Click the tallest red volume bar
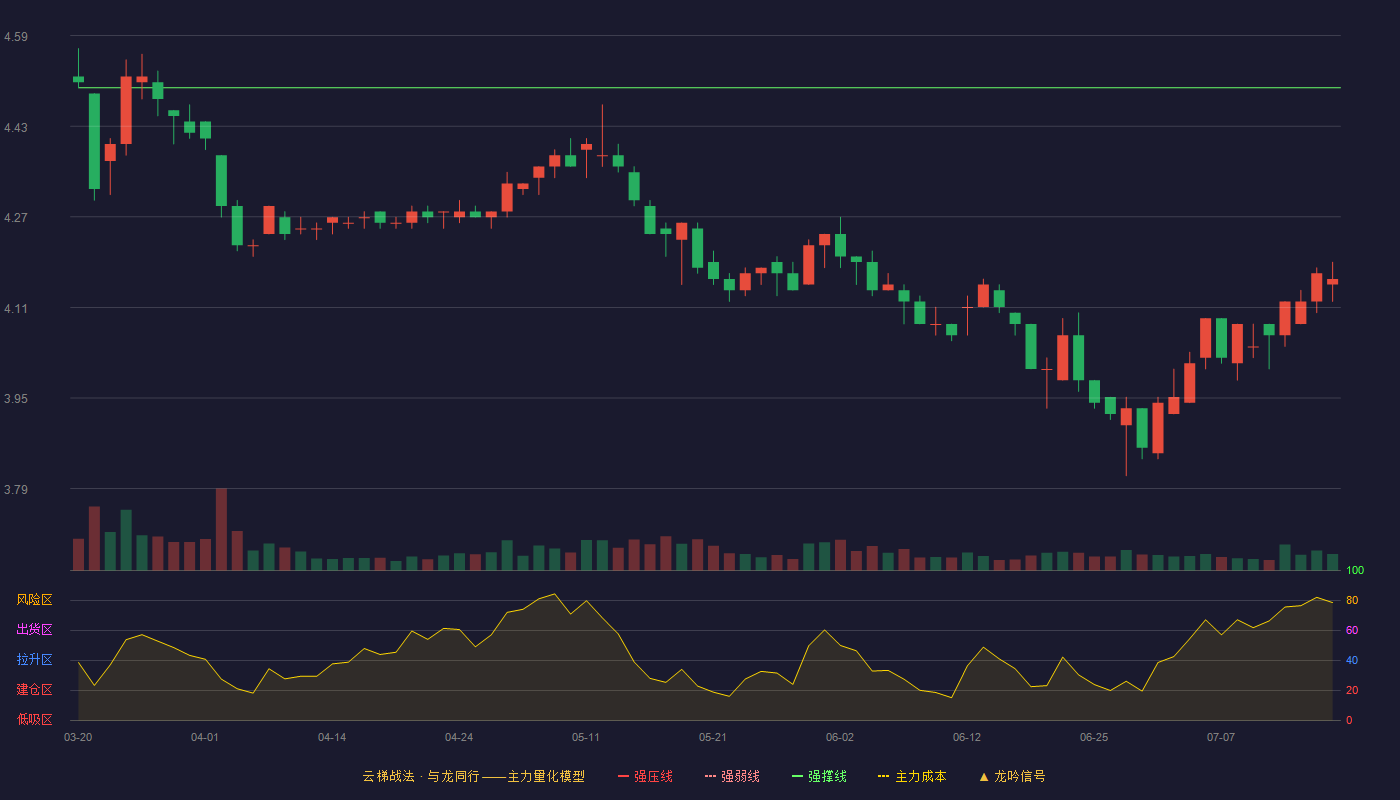 221,529
